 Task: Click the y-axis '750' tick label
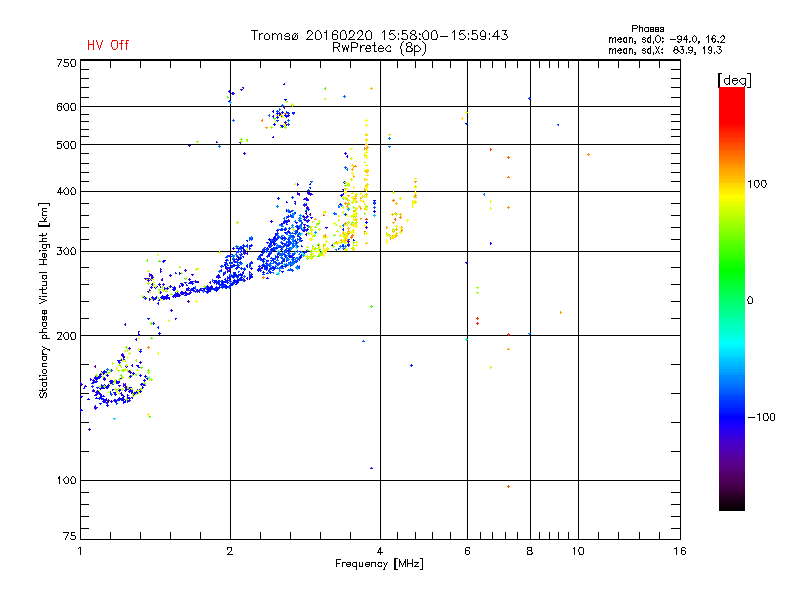[x=67, y=63]
